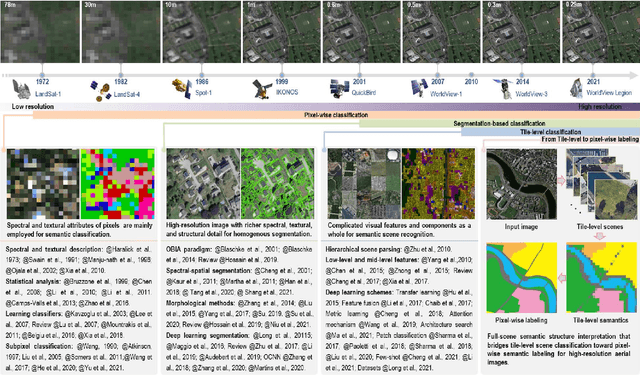Open the mosaic of scene tile images
The height and width of the screenshot is (376, 640).
364,184
